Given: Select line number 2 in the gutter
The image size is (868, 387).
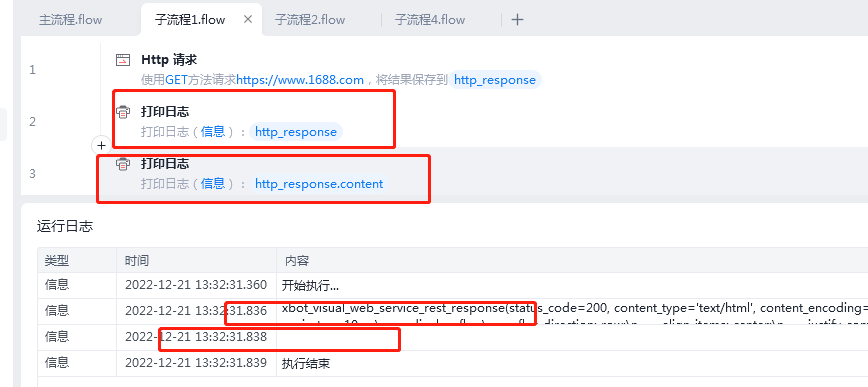Looking at the screenshot, I should (32, 122).
